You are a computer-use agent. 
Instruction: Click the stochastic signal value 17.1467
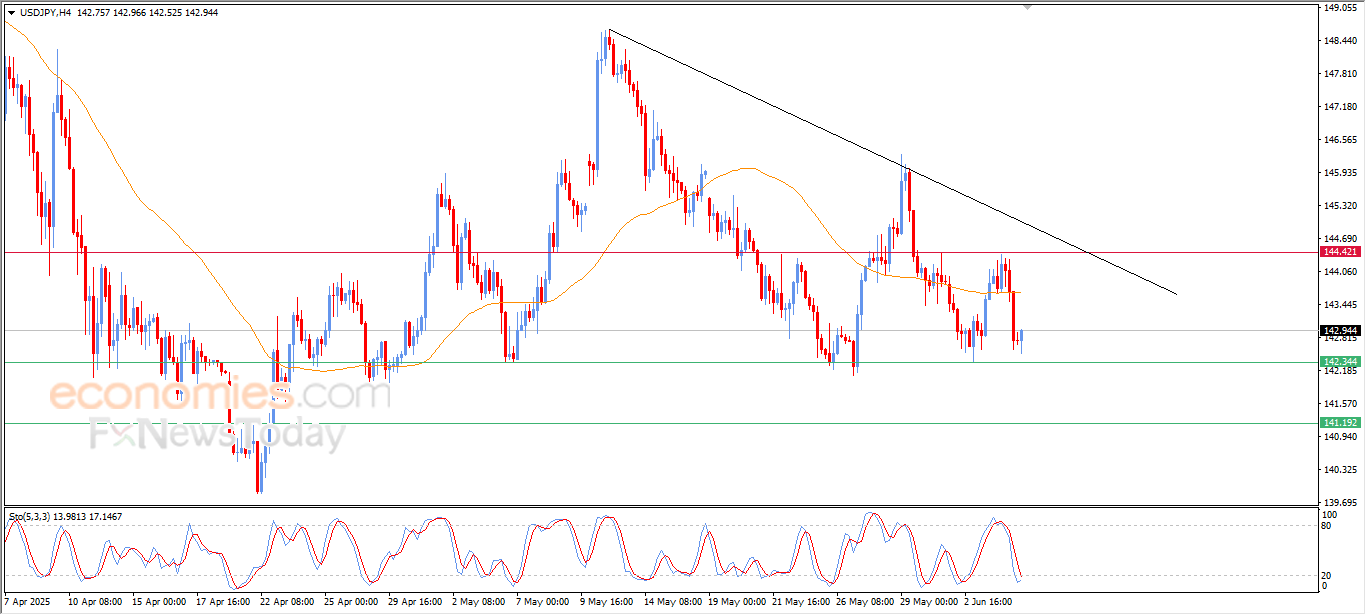pos(105,516)
